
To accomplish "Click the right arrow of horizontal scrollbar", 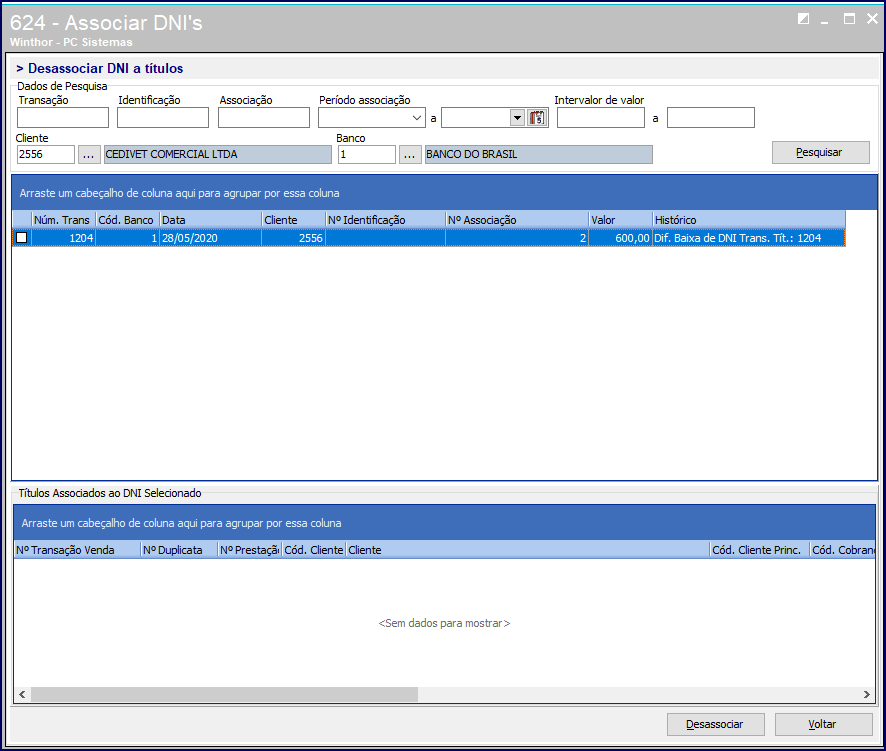I will (x=867, y=694).
